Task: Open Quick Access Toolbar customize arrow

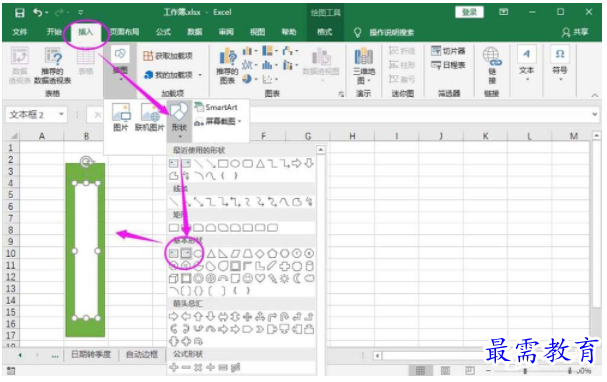Action: coord(81,13)
